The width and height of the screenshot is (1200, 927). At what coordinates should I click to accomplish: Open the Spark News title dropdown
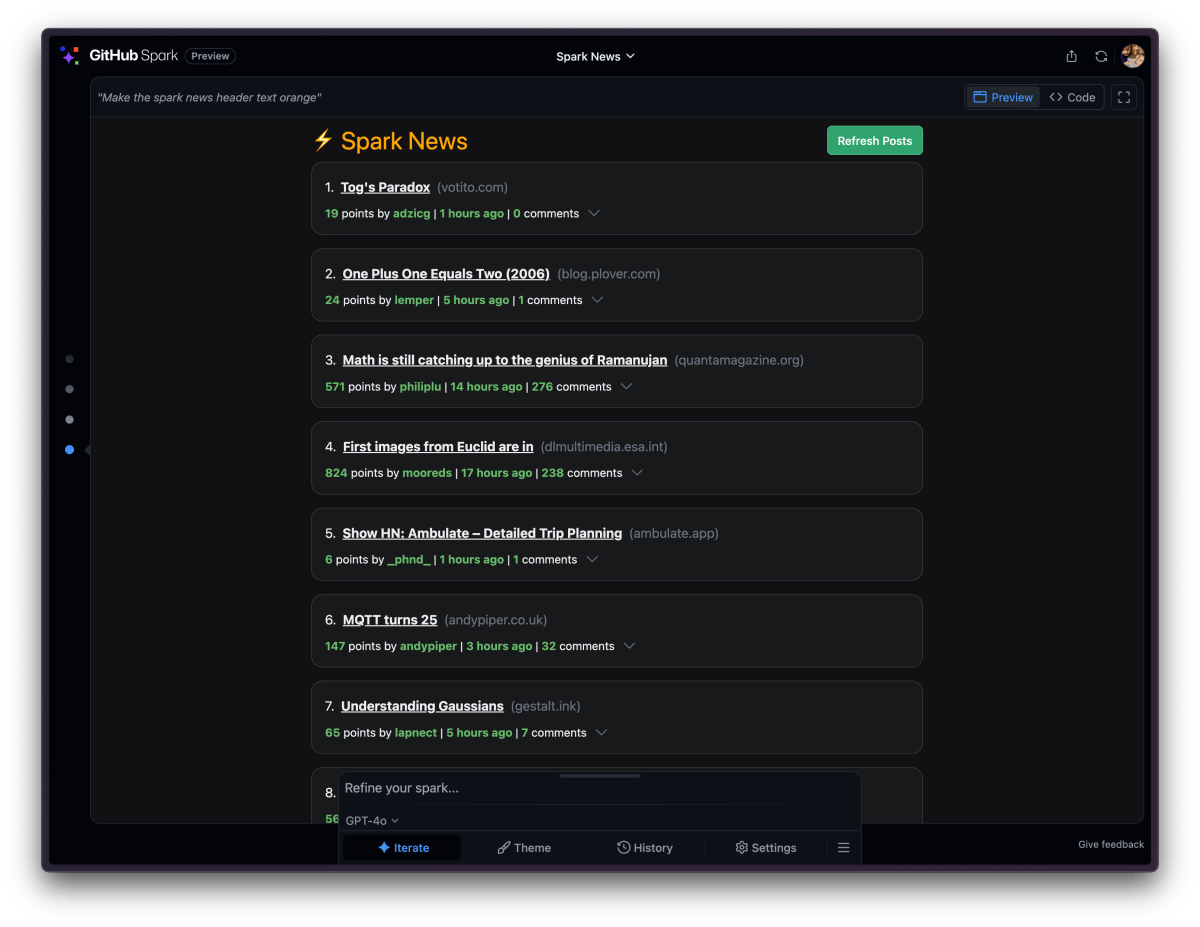[596, 56]
